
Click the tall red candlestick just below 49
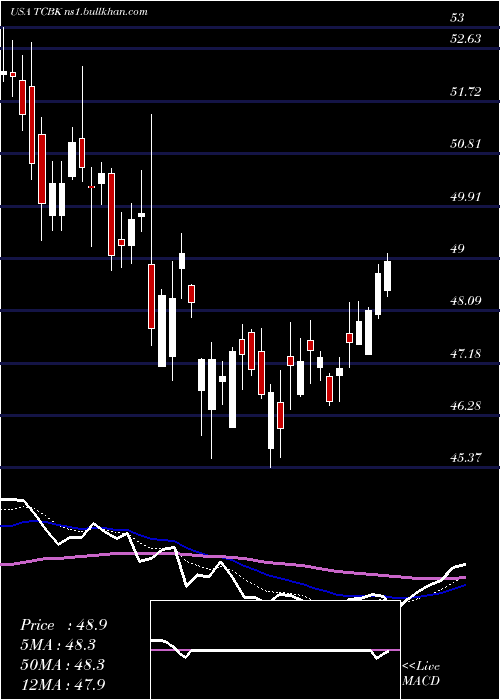point(151,296)
